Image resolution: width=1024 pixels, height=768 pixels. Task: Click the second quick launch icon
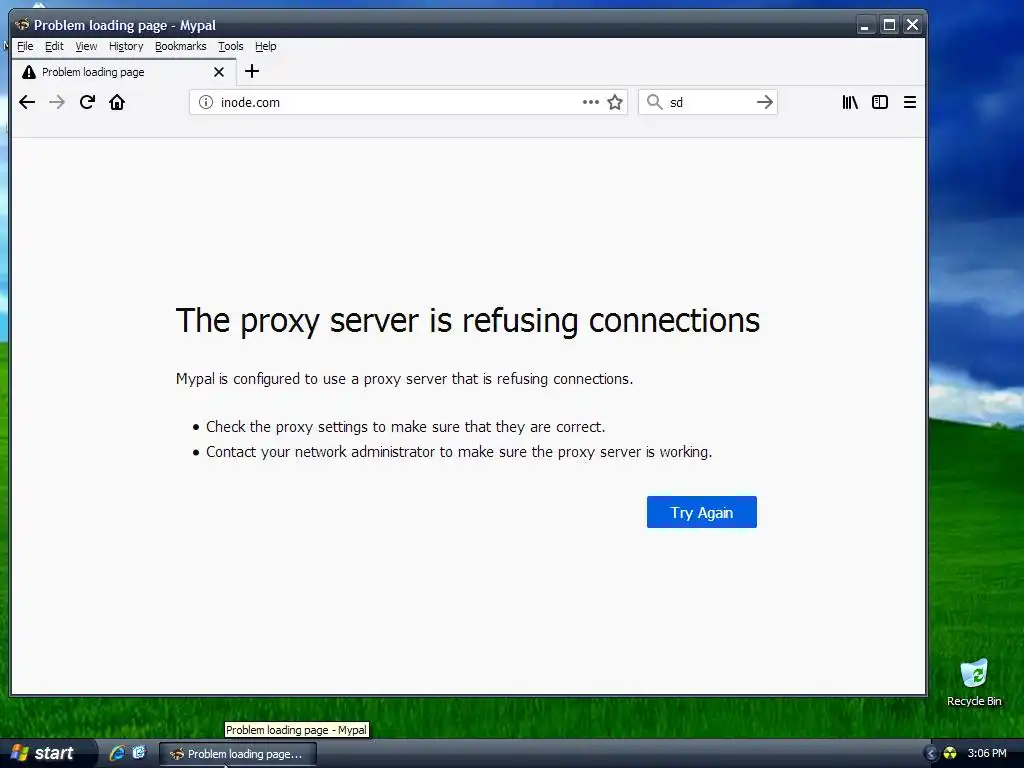point(139,753)
